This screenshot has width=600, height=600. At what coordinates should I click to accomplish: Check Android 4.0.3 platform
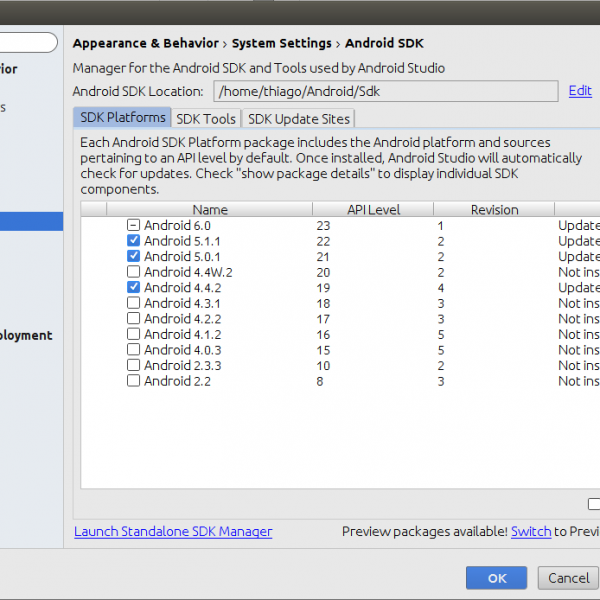(x=133, y=349)
